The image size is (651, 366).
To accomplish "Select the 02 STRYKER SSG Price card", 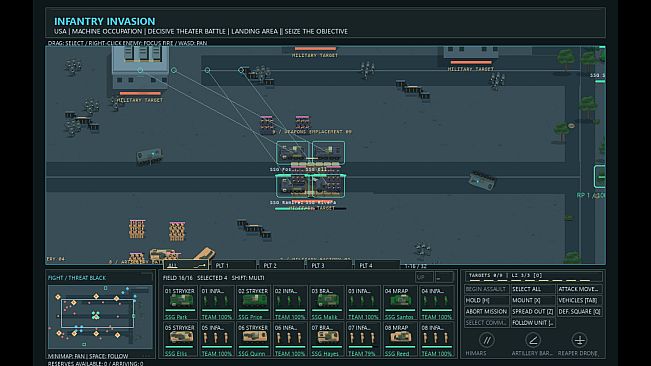I will coord(253,303).
